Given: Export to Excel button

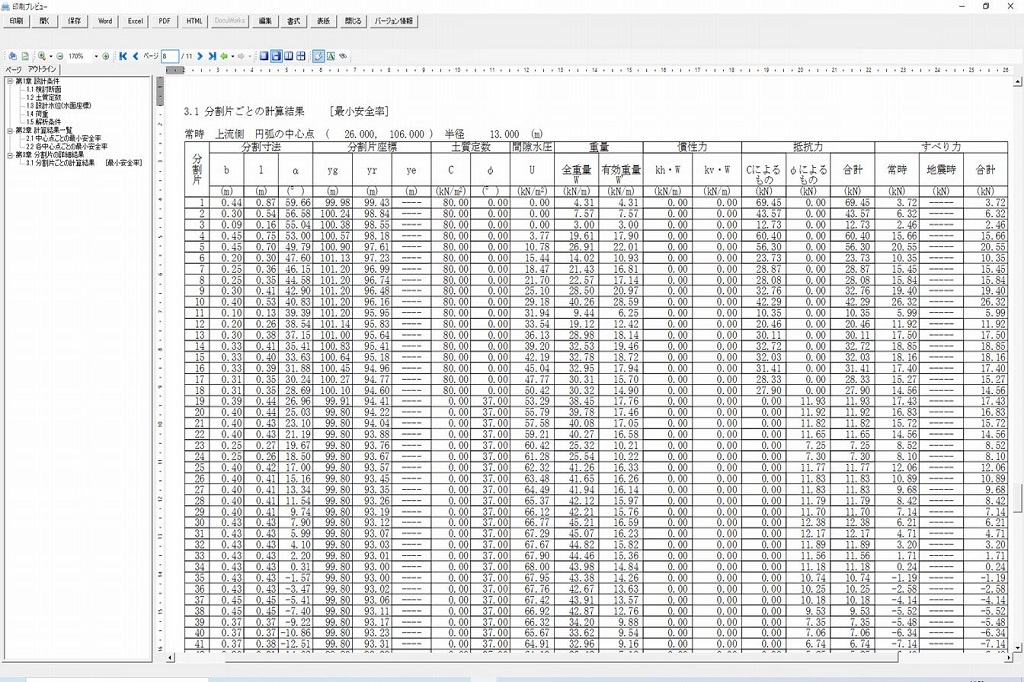Looking at the screenshot, I should click(135, 21).
